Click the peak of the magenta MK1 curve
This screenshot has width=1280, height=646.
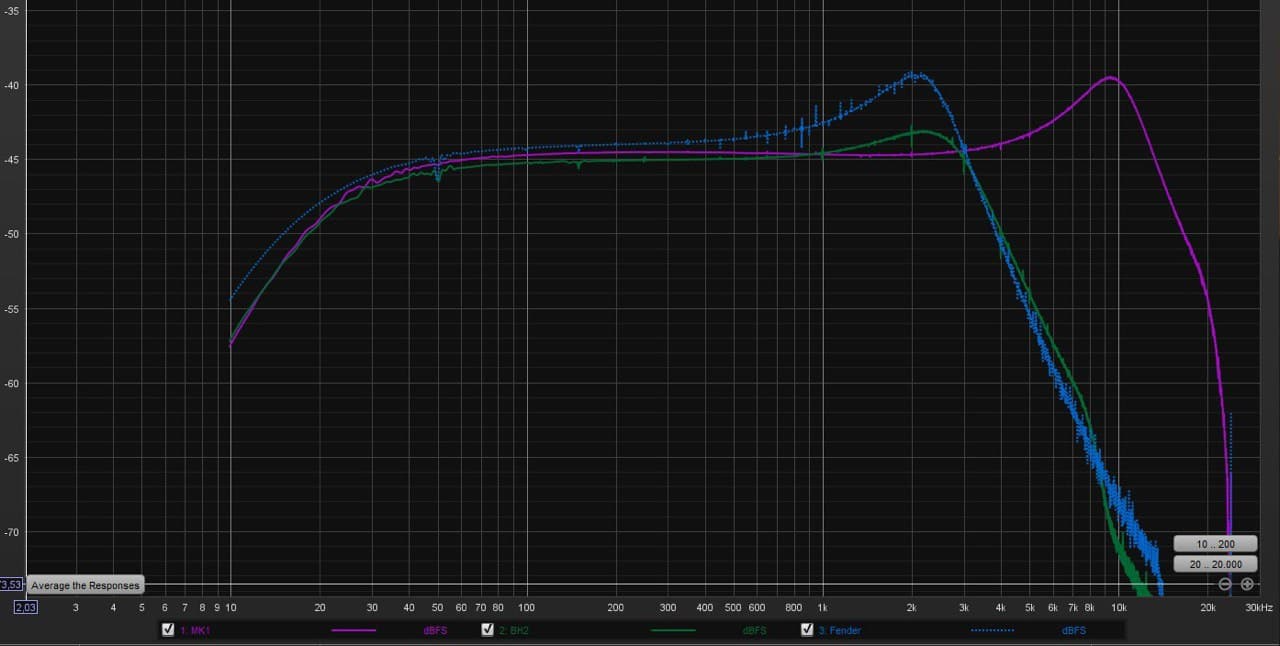(x=1110, y=78)
